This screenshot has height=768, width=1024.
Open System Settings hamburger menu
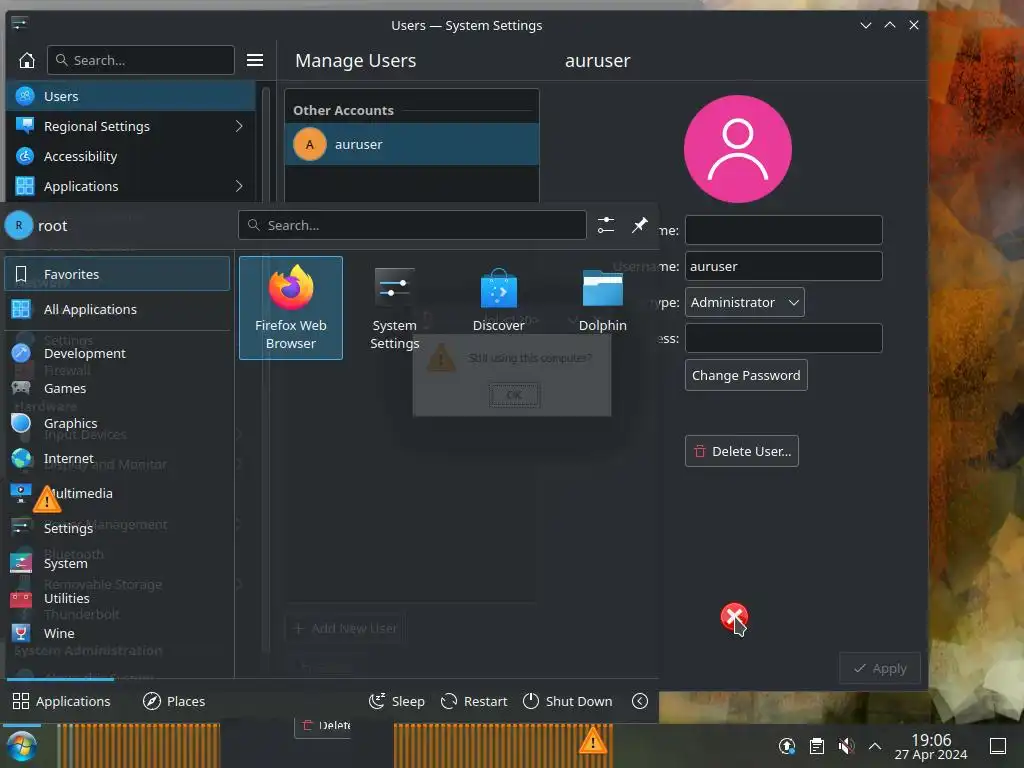255,60
